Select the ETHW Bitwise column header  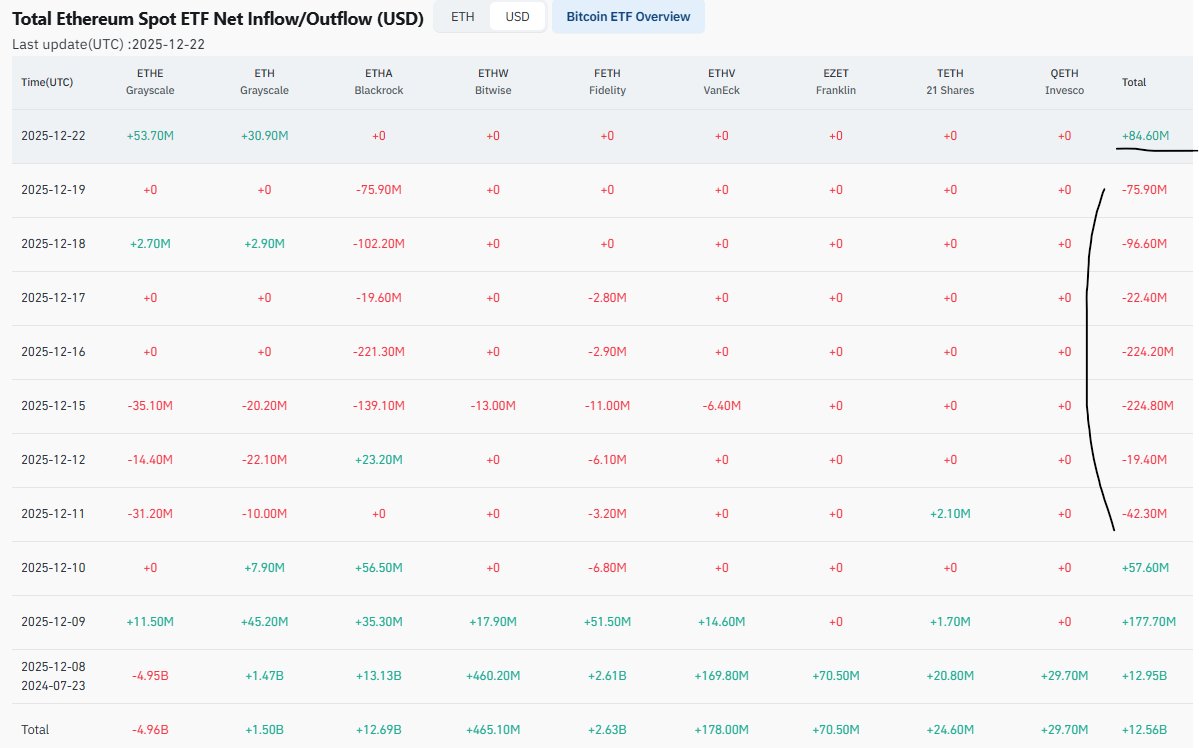pos(492,82)
